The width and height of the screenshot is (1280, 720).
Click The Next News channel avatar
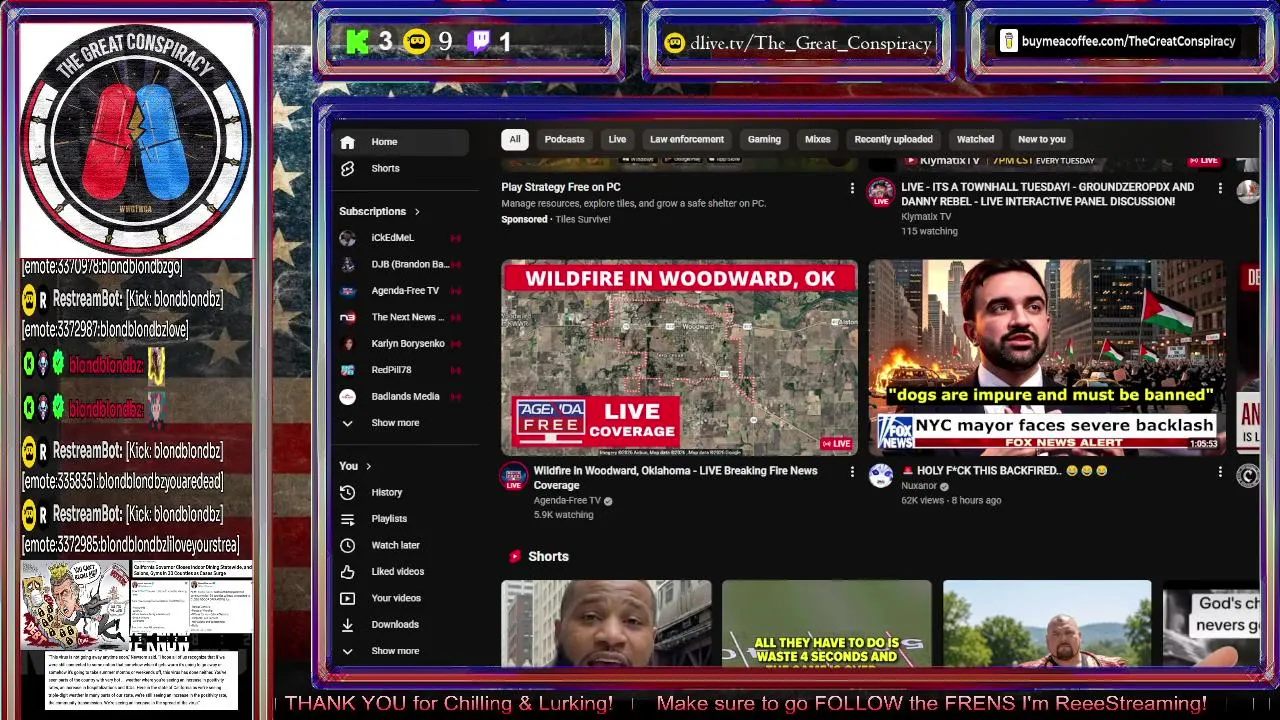click(x=347, y=317)
